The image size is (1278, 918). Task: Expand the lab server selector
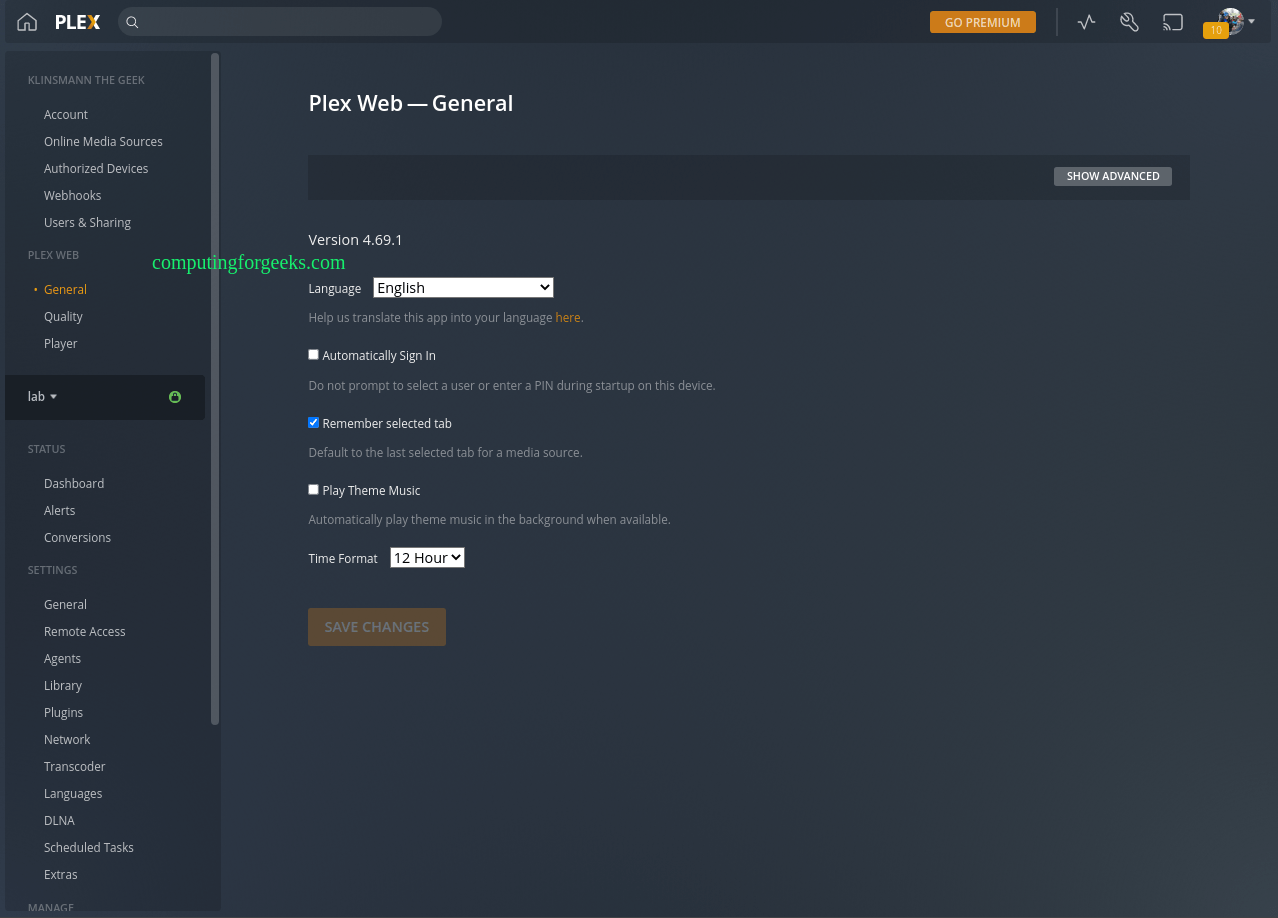click(x=42, y=396)
